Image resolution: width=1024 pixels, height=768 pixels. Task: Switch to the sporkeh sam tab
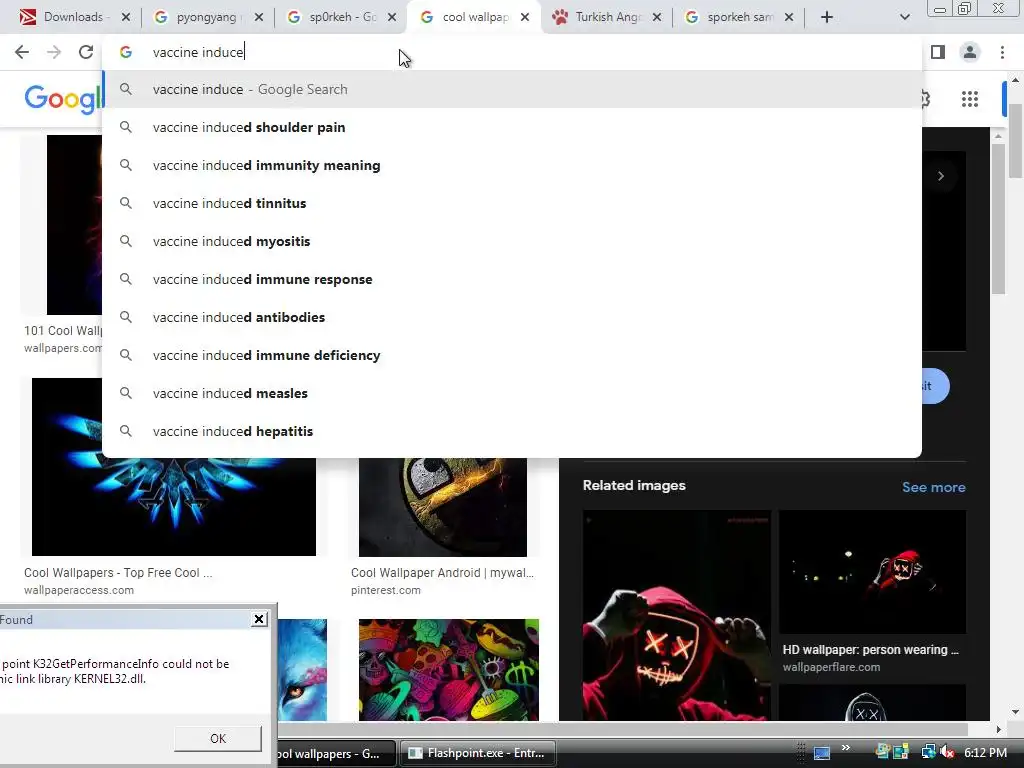click(731, 17)
